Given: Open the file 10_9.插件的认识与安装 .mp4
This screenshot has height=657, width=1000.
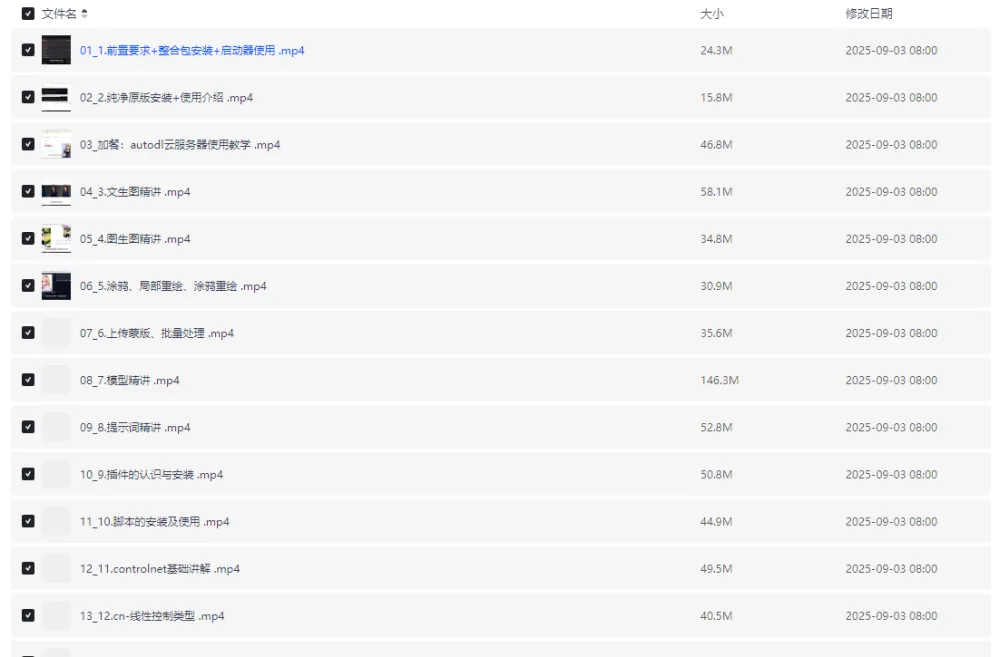Looking at the screenshot, I should click(x=151, y=475).
